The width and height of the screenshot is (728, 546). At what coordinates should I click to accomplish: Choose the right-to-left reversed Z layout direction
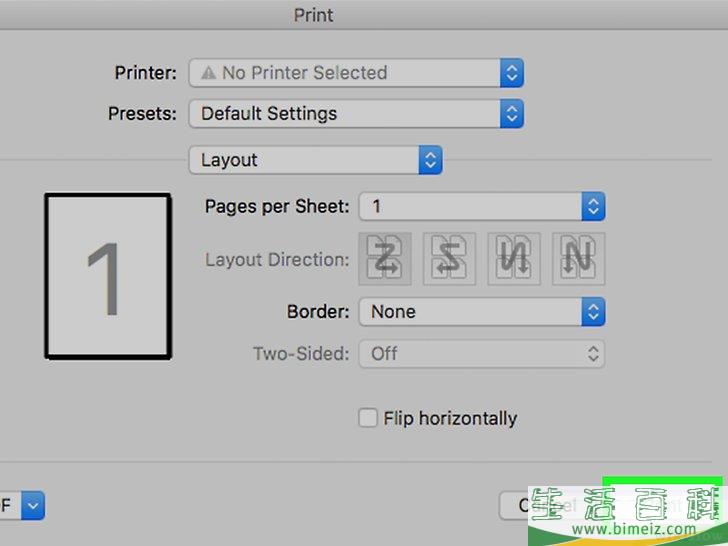pos(449,259)
